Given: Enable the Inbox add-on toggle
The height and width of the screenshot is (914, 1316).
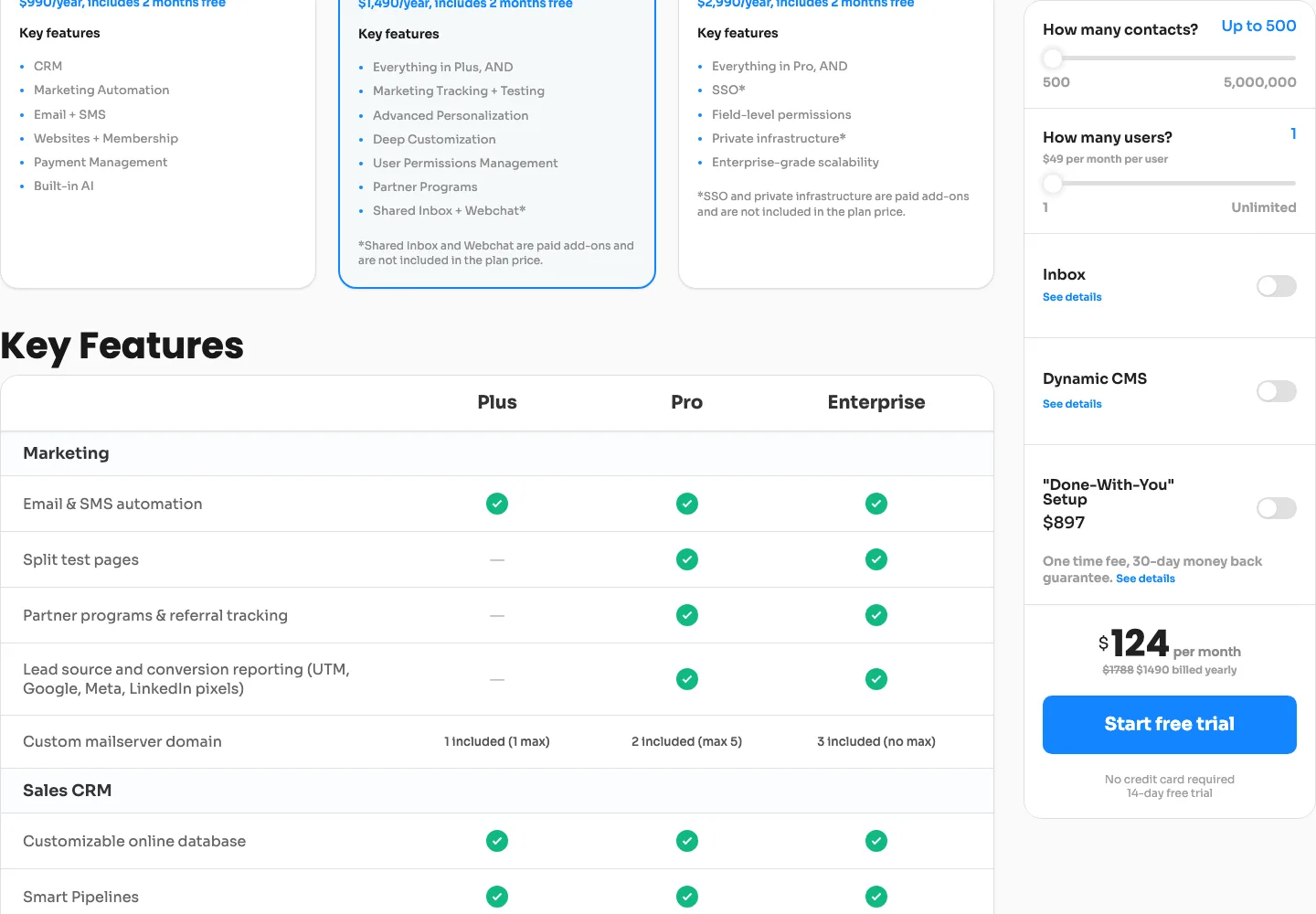Looking at the screenshot, I should click(1277, 286).
